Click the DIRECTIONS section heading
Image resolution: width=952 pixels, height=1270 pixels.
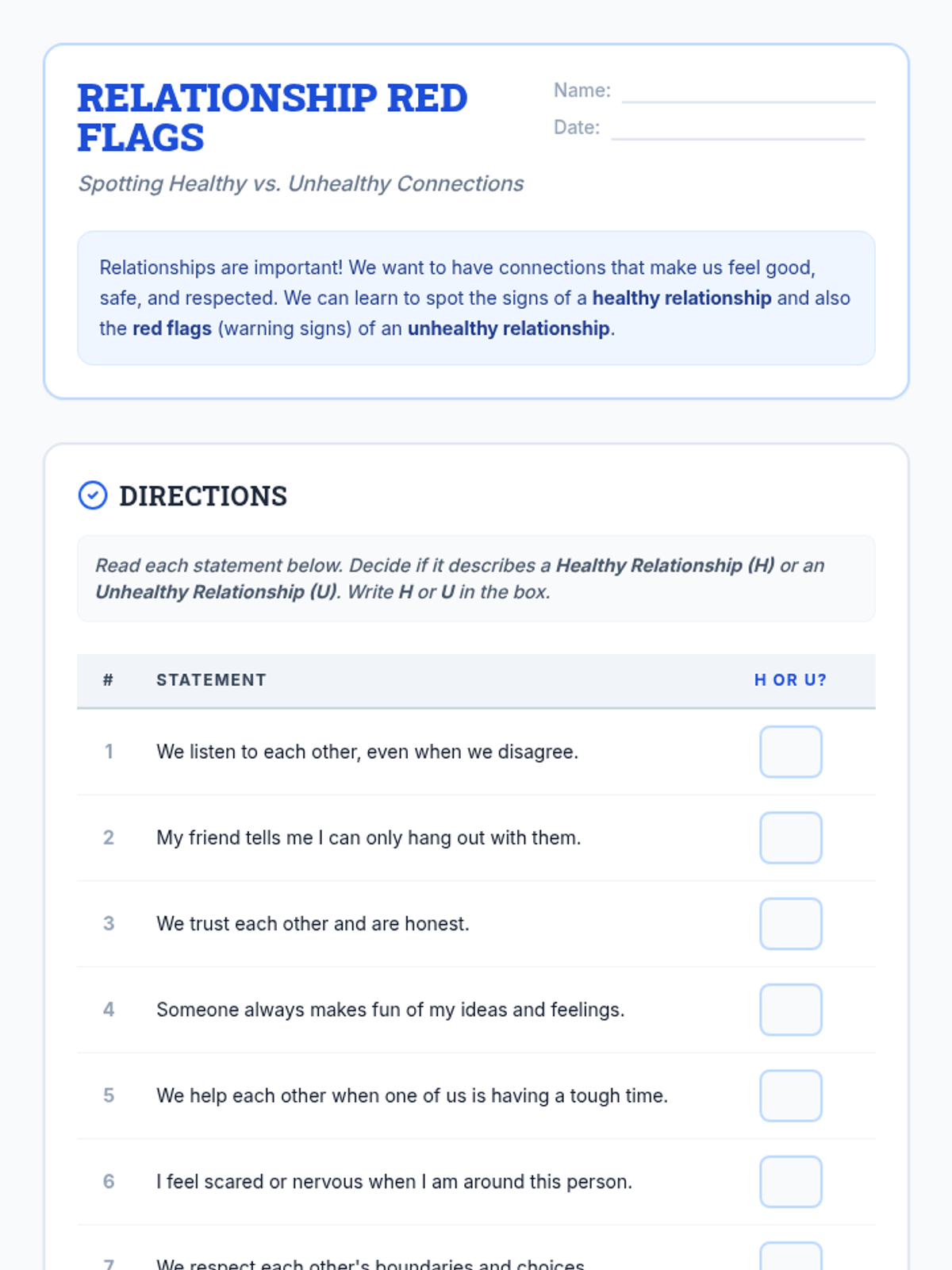203,496
